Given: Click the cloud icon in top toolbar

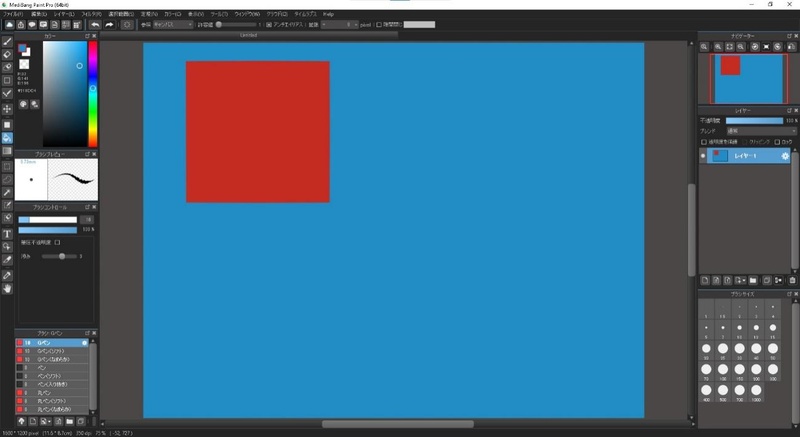Looking at the screenshot, I should [9, 24].
